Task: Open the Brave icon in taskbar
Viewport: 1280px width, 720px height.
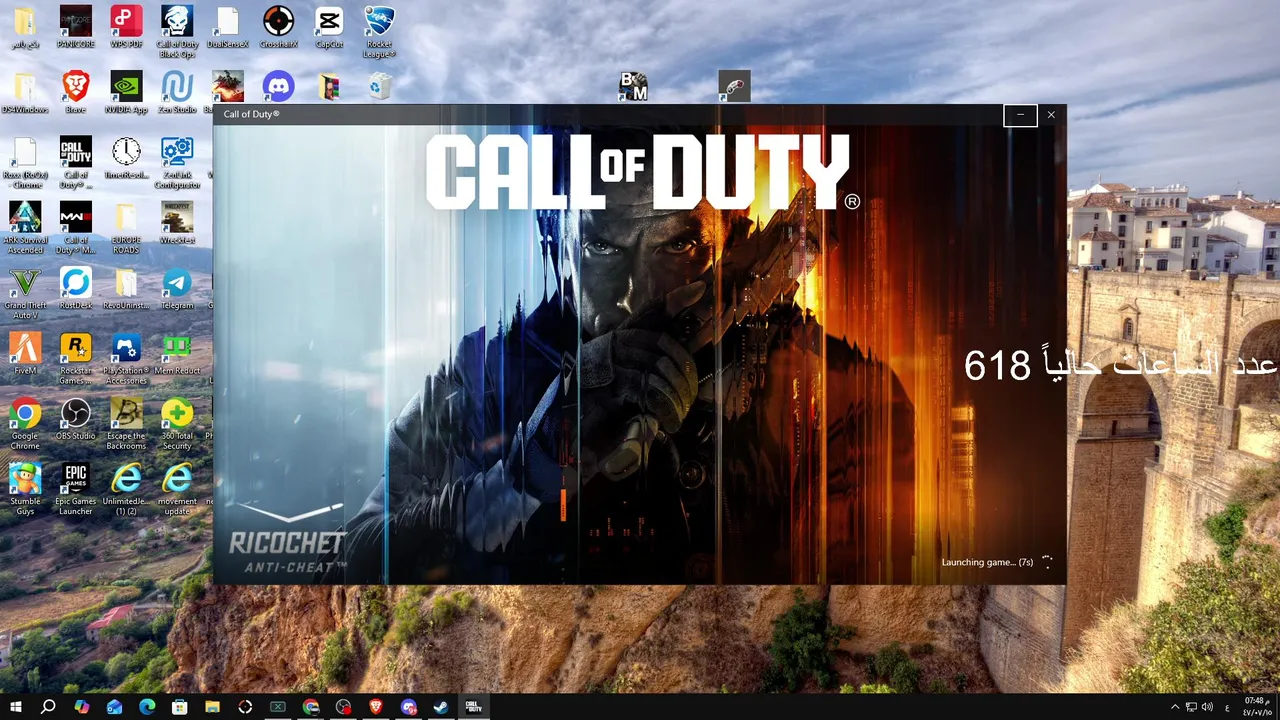Action: [376, 706]
